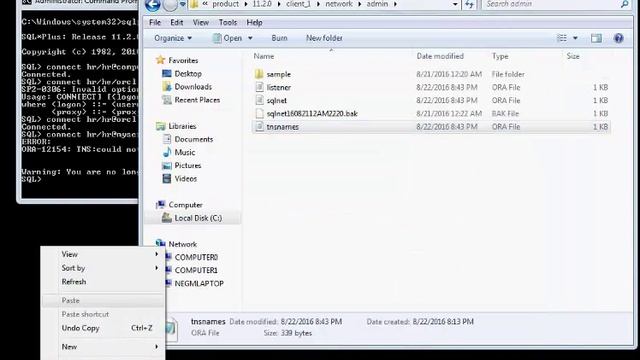Click the Command Prompt window text area
This screenshot has height=360, width=640.
pyautogui.click(x=80, y=106)
